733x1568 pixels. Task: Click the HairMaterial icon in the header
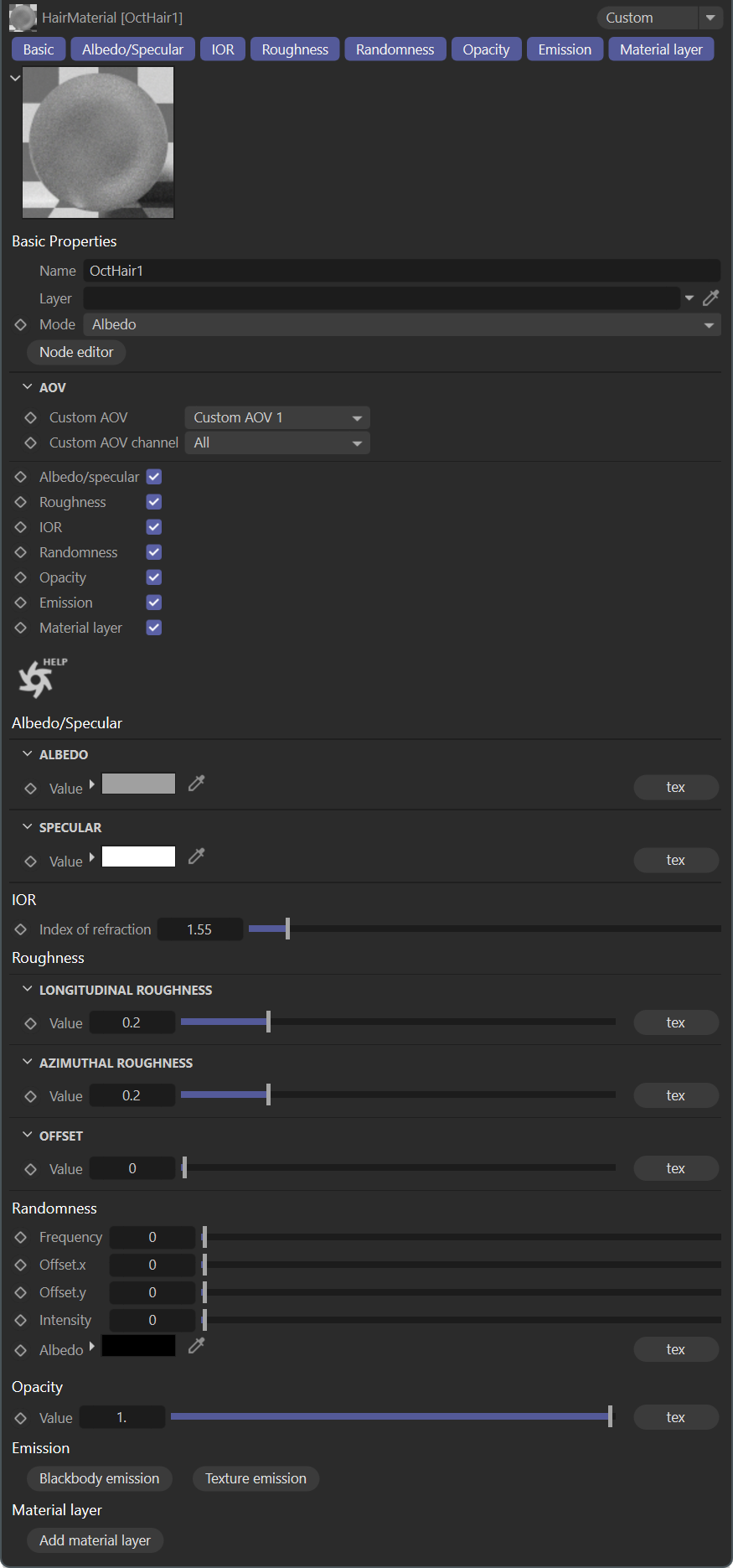[x=23, y=18]
